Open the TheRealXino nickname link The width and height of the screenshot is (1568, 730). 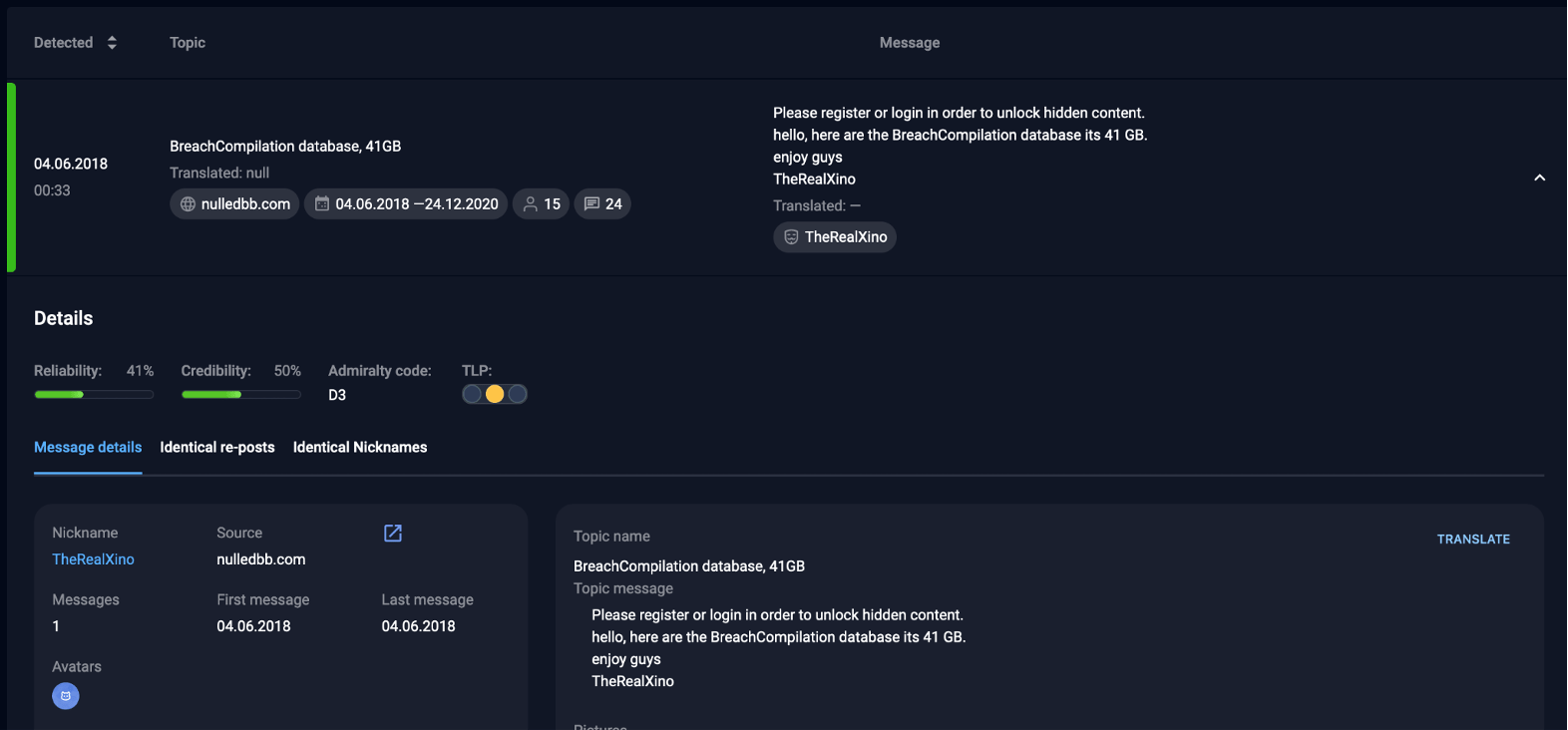pos(93,559)
